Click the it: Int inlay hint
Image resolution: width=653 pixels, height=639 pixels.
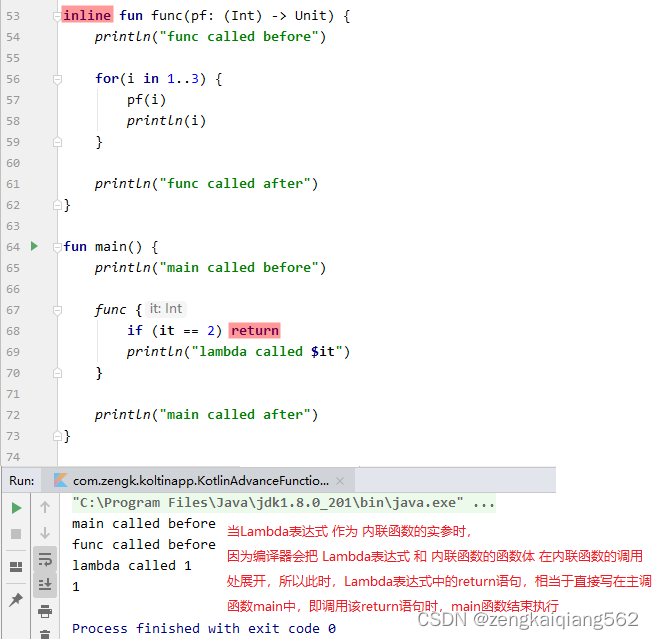tap(166, 309)
